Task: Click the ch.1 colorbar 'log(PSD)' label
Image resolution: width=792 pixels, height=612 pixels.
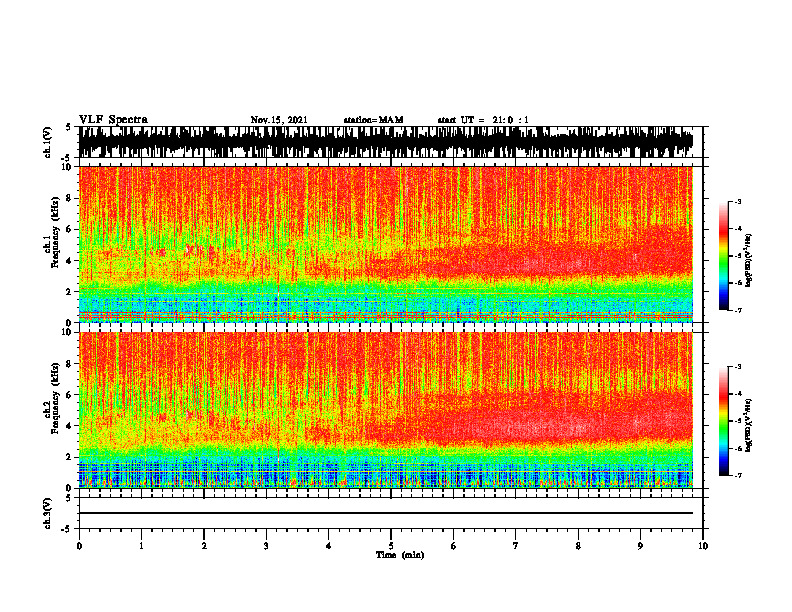Action: [749, 261]
